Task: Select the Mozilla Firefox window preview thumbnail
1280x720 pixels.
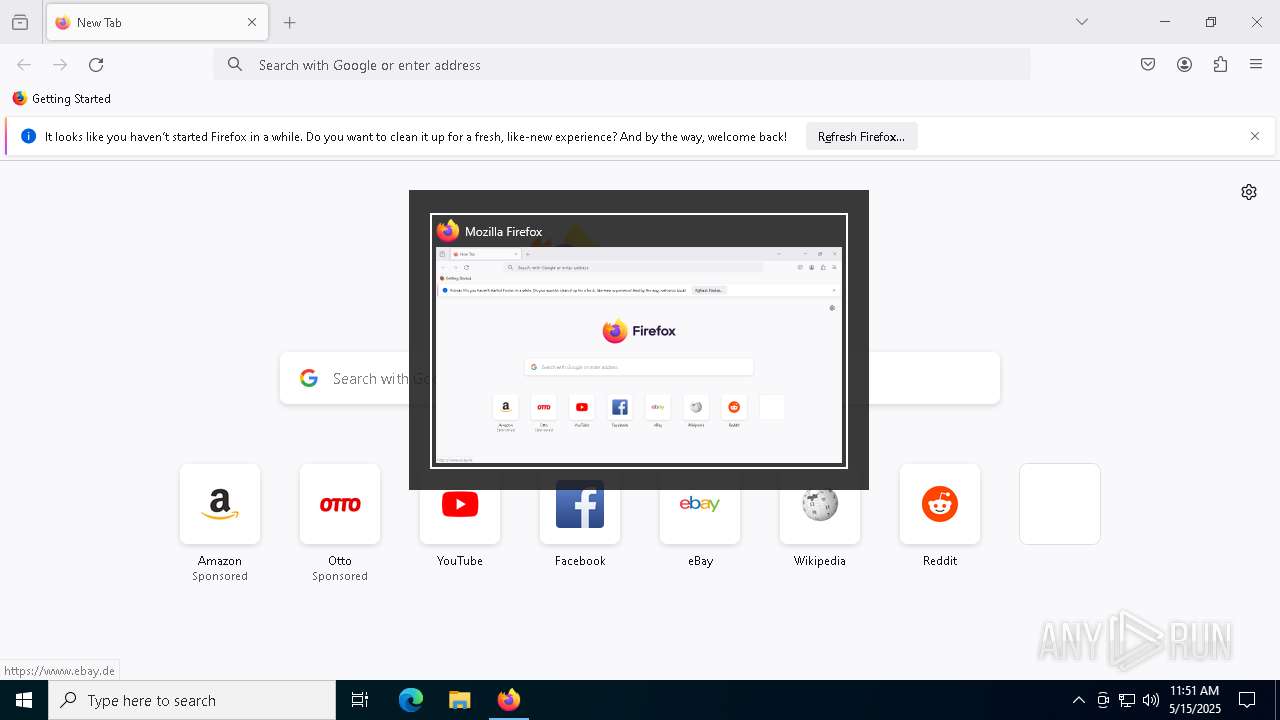Action: (639, 355)
